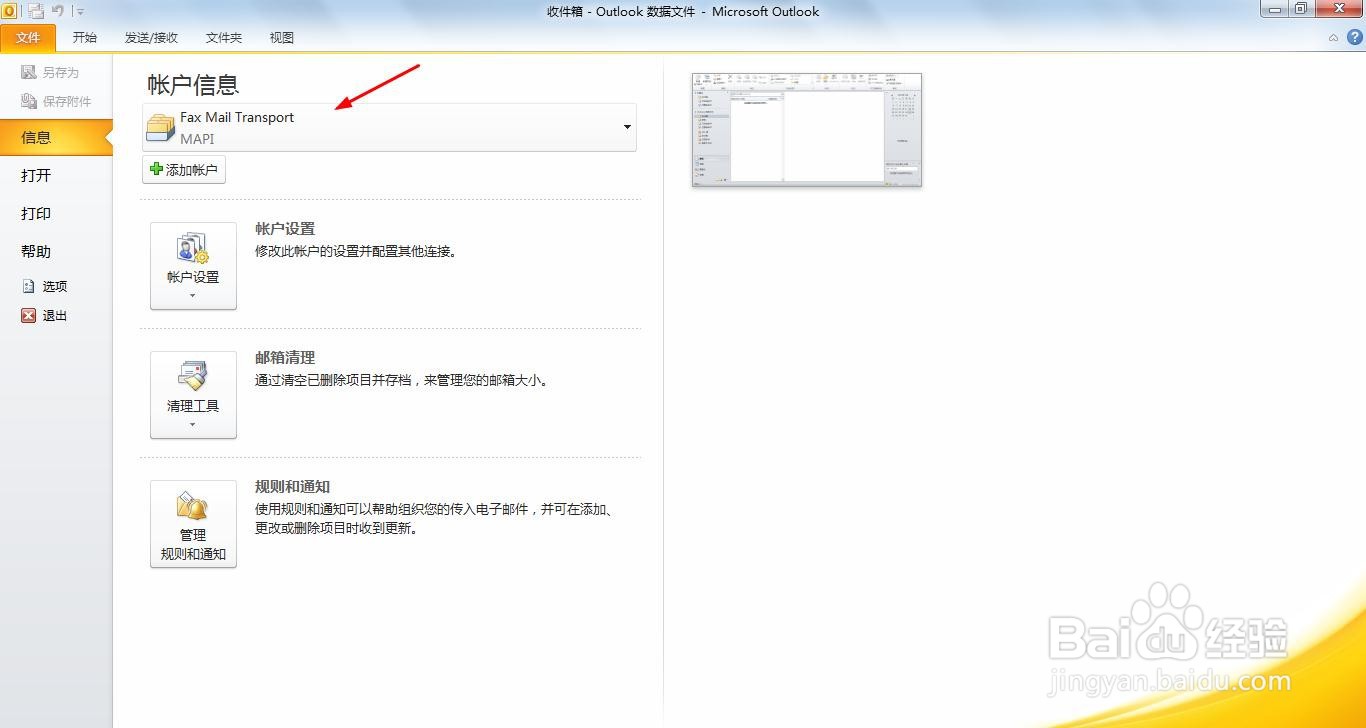This screenshot has width=1366, height=728.
Task: Open the 帐户设置 dropdown button
Action: coord(193,266)
